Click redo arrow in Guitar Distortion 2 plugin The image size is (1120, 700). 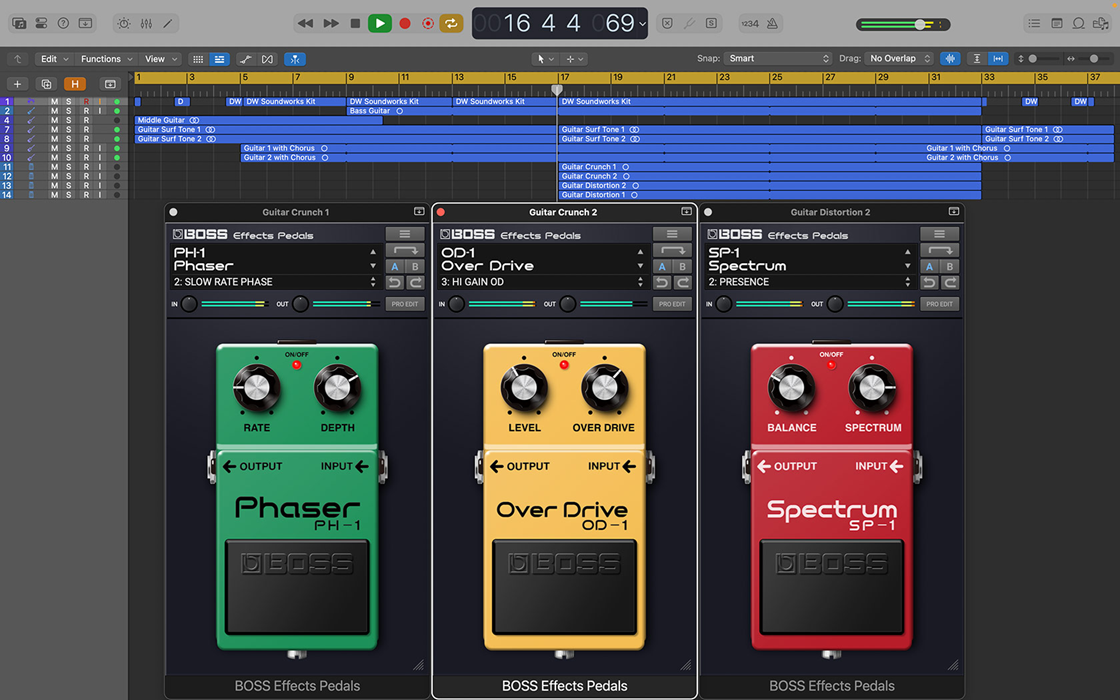point(949,283)
